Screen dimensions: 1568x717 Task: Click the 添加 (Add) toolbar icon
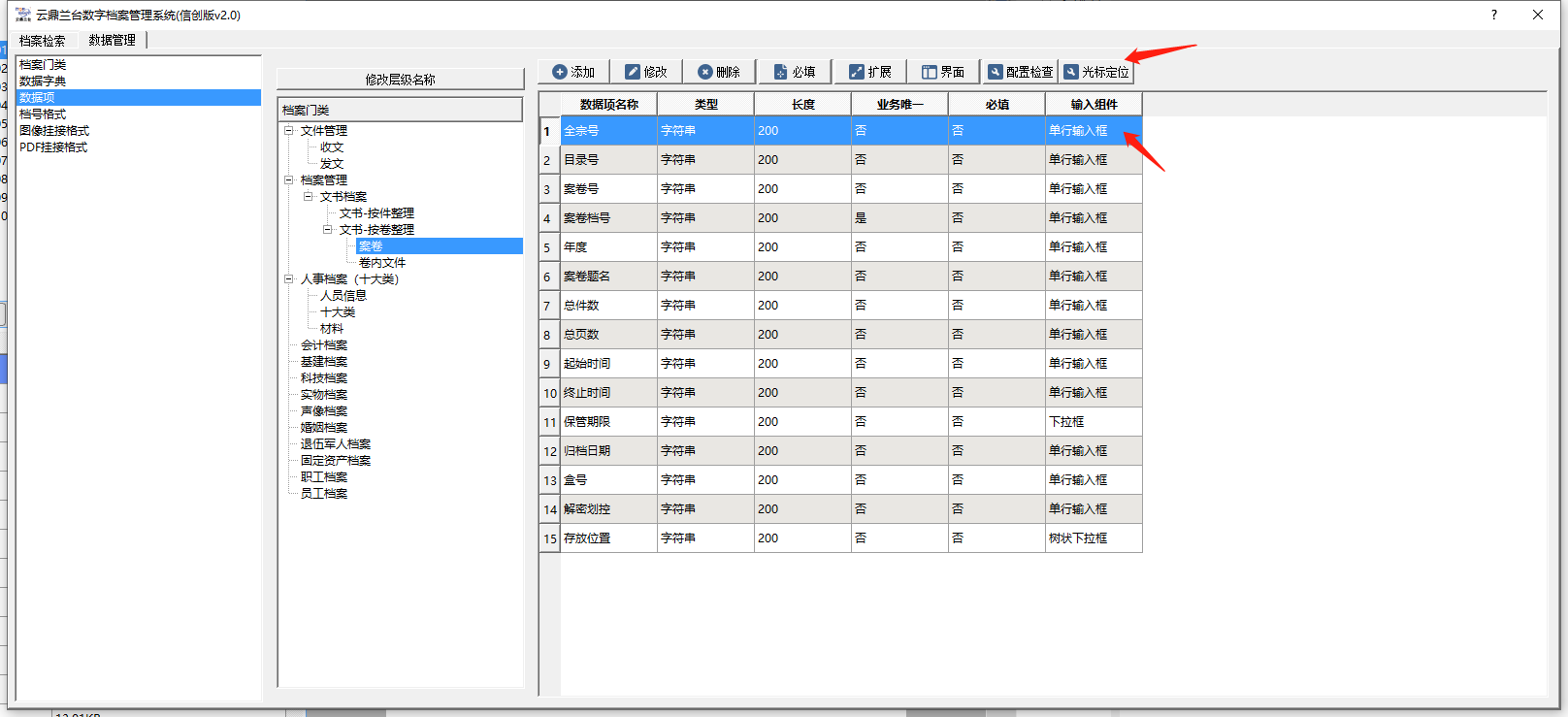coord(560,72)
